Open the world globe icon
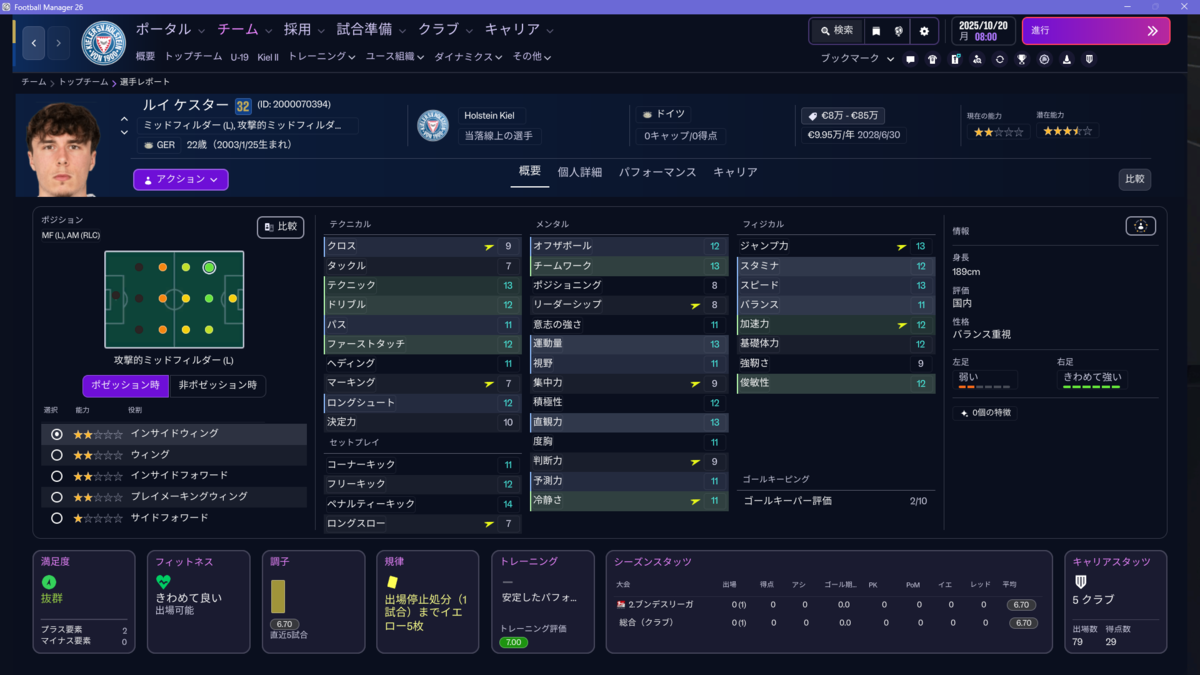Image resolution: width=1200 pixels, height=675 pixels. pyautogui.click(x=899, y=31)
